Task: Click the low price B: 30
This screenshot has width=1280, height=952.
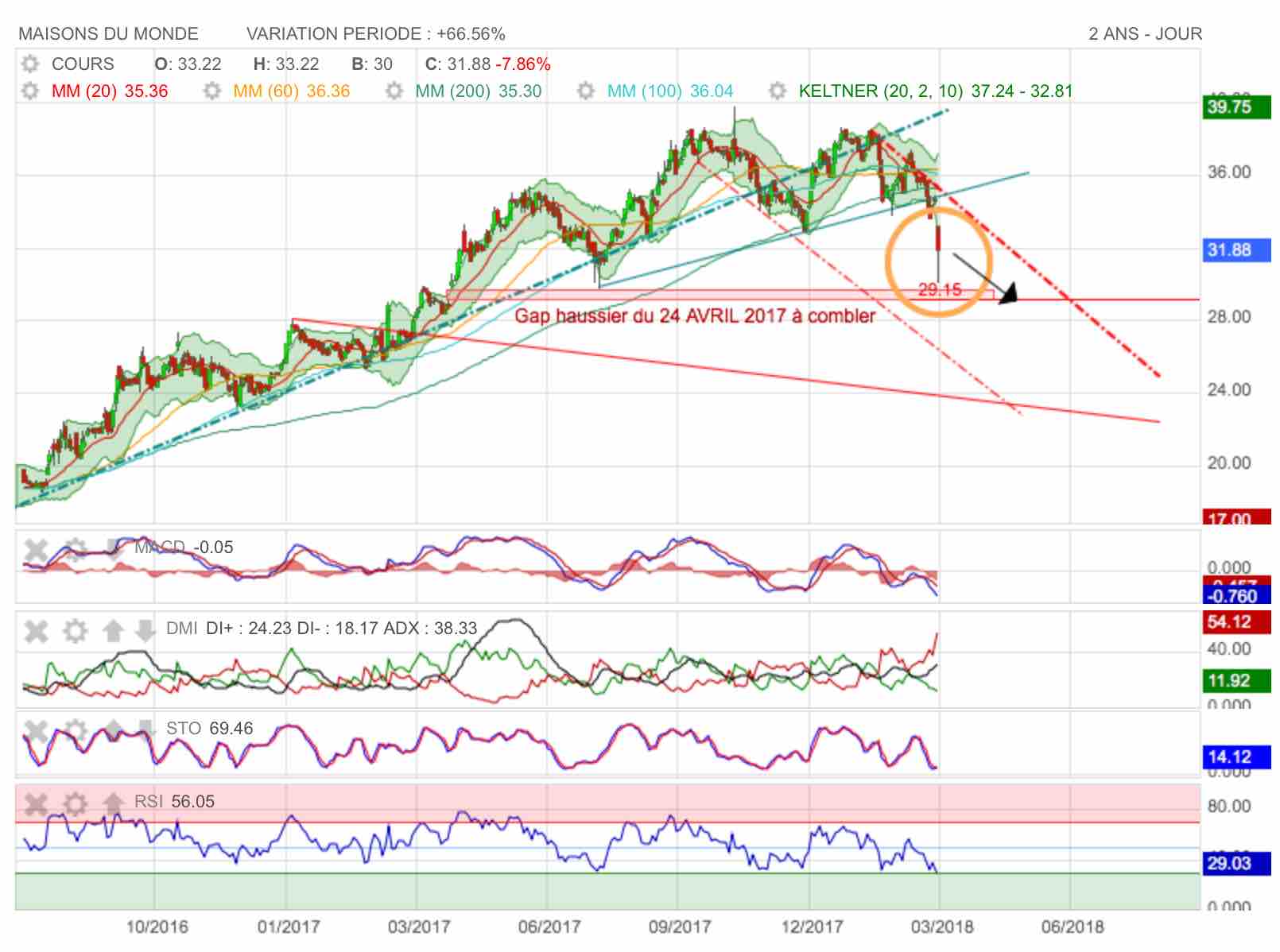Action: 372,64
